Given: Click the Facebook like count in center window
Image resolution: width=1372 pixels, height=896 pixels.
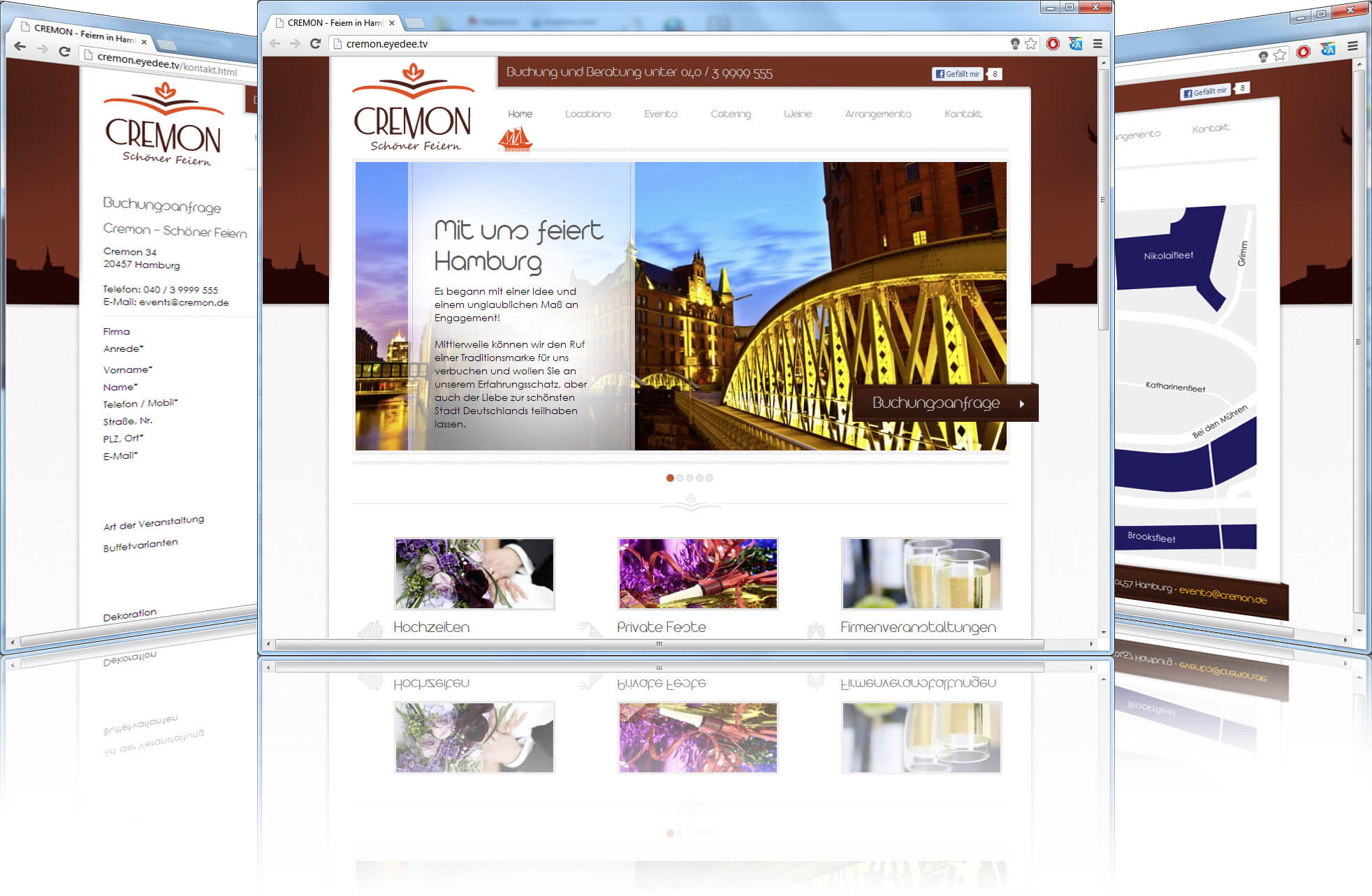Looking at the screenshot, I should [x=995, y=74].
